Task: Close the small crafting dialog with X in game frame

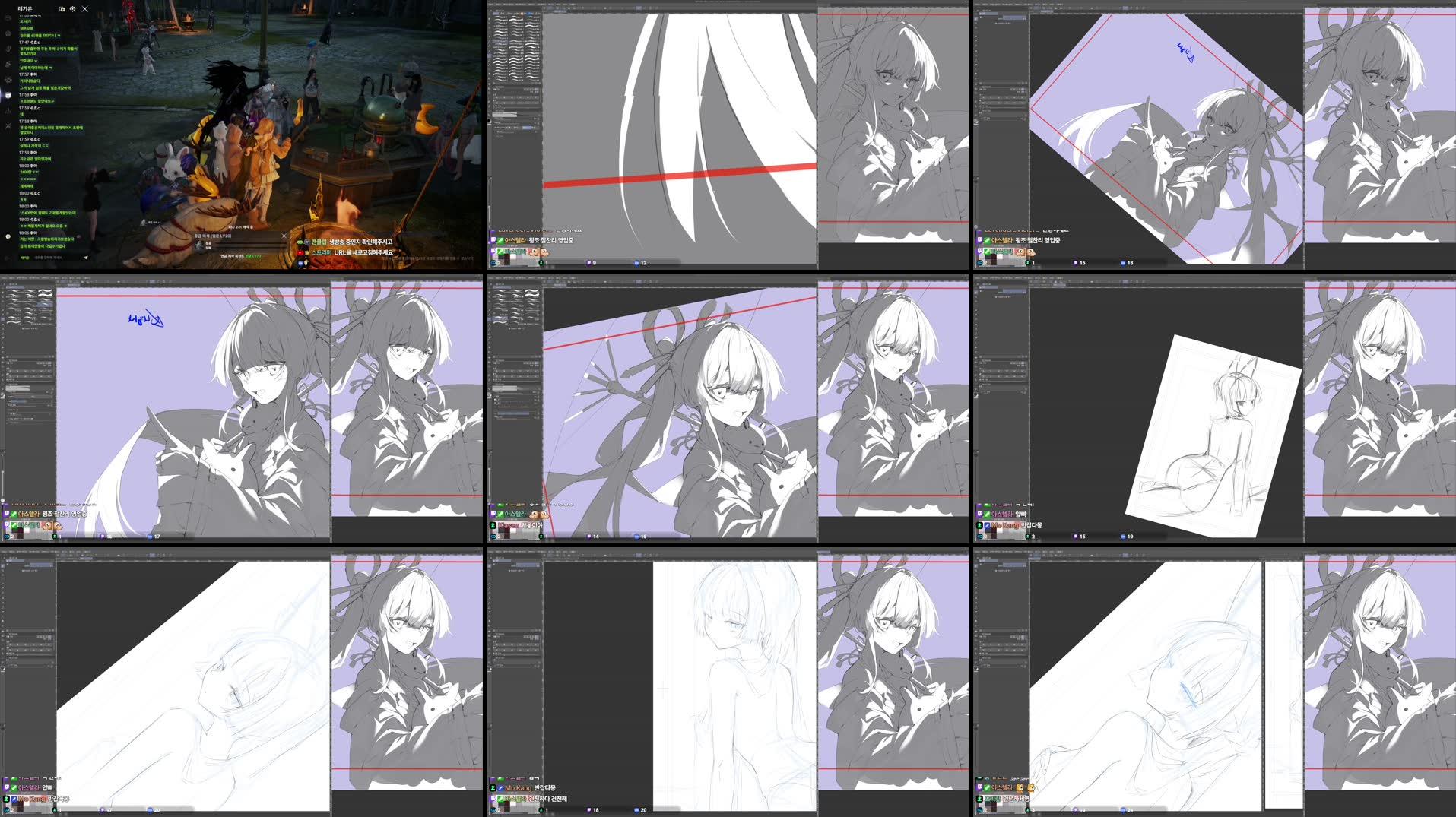Action: pos(284,236)
